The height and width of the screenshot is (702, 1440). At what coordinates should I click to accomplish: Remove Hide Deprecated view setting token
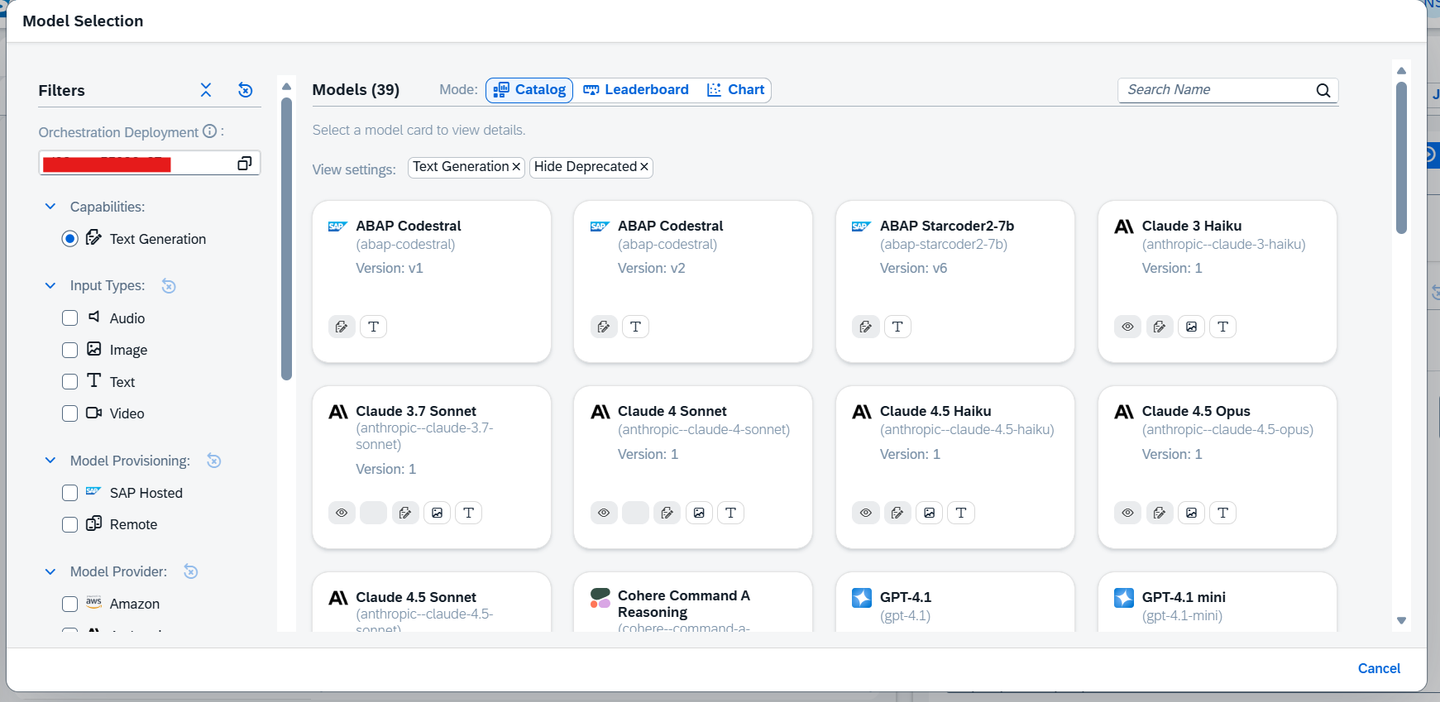(x=644, y=167)
